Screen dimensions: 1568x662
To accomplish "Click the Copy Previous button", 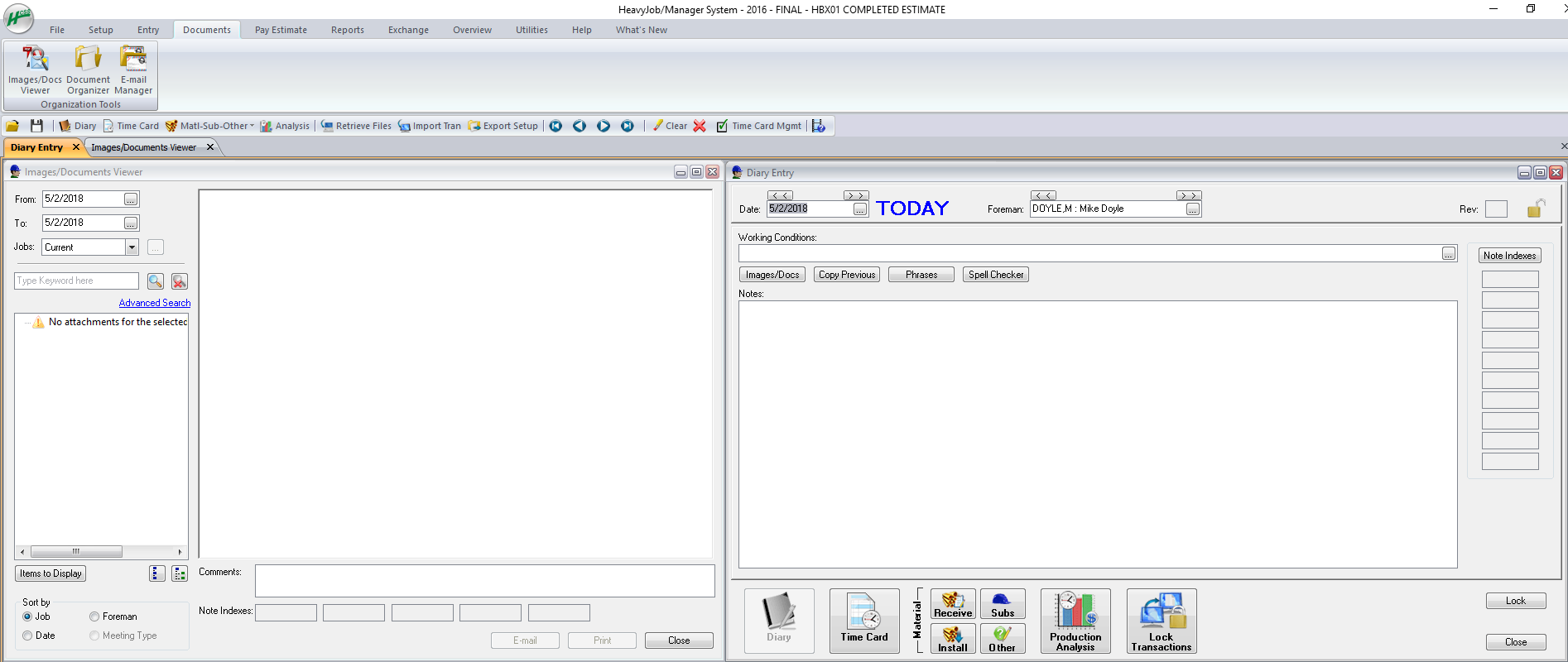I will point(847,275).
